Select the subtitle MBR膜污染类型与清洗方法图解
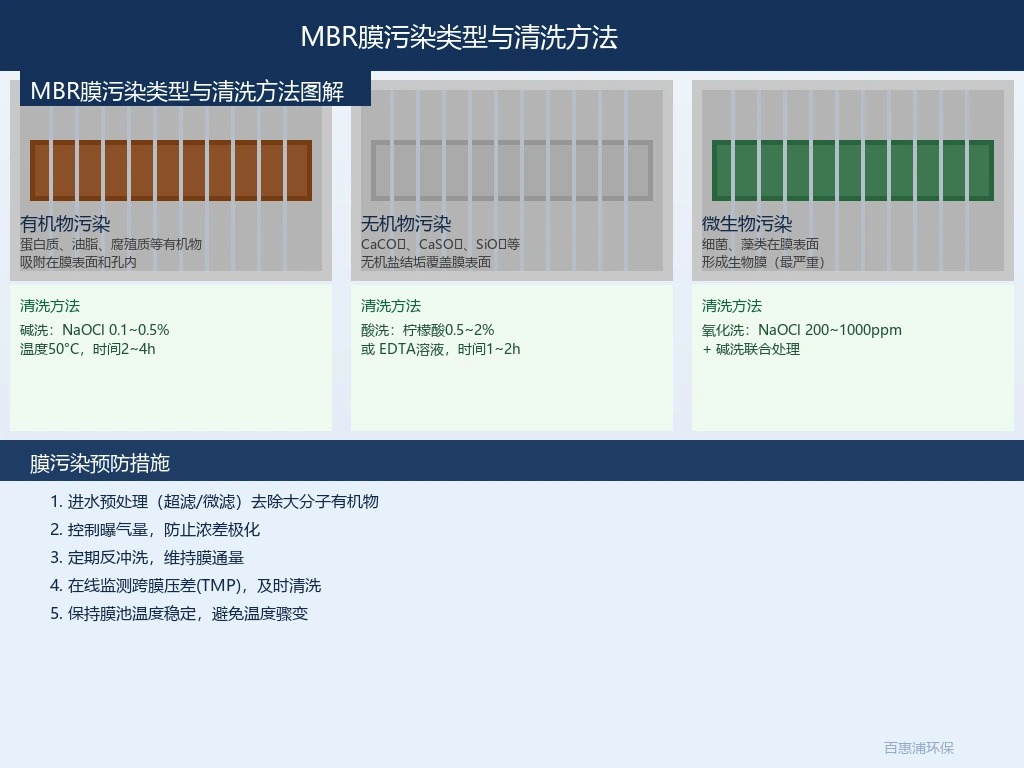Image resolution: width=1024 pixels, height=768 pixels. tap(187, 91)
